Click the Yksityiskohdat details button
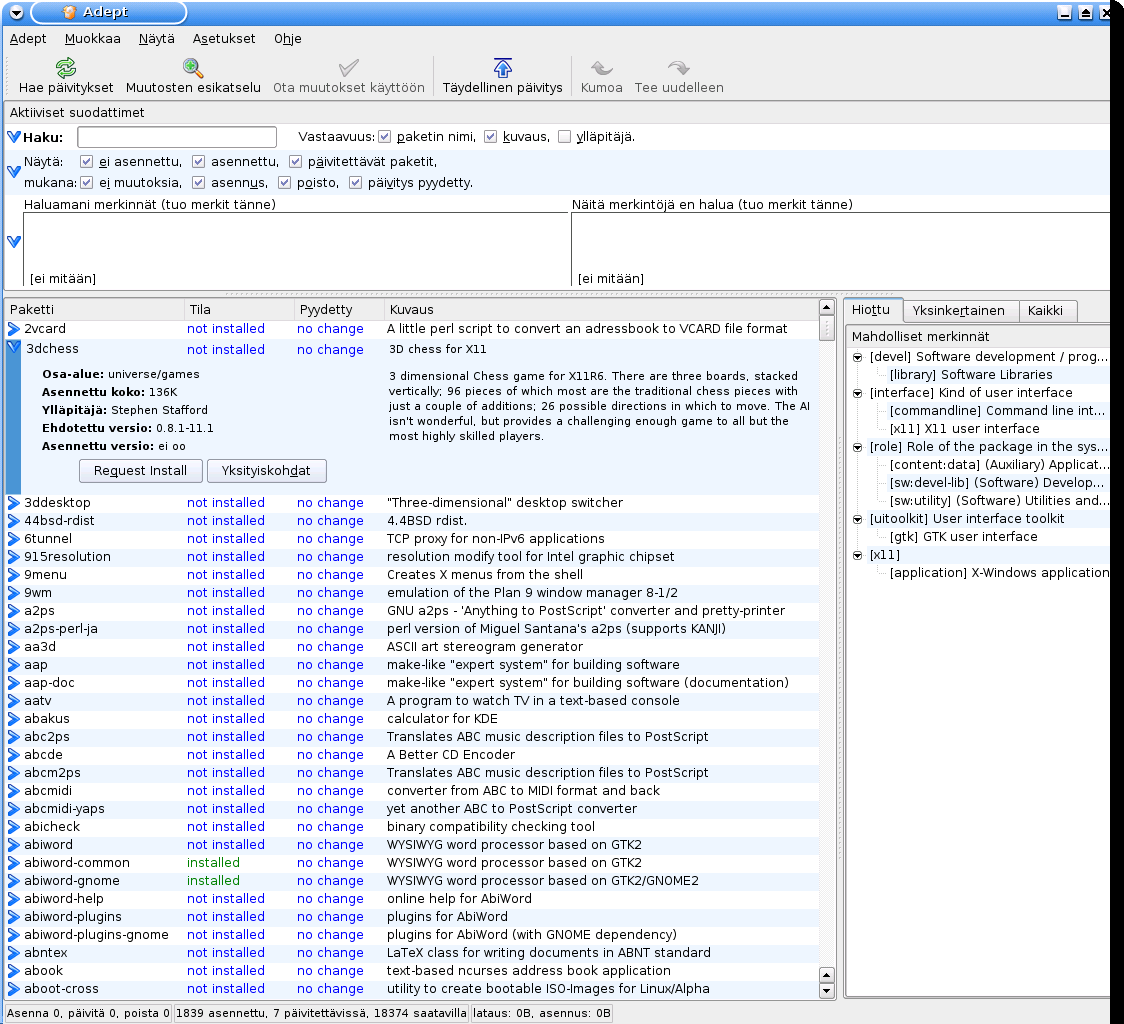This screenshot has height=1024, width=1124. (x=266, y=471)
